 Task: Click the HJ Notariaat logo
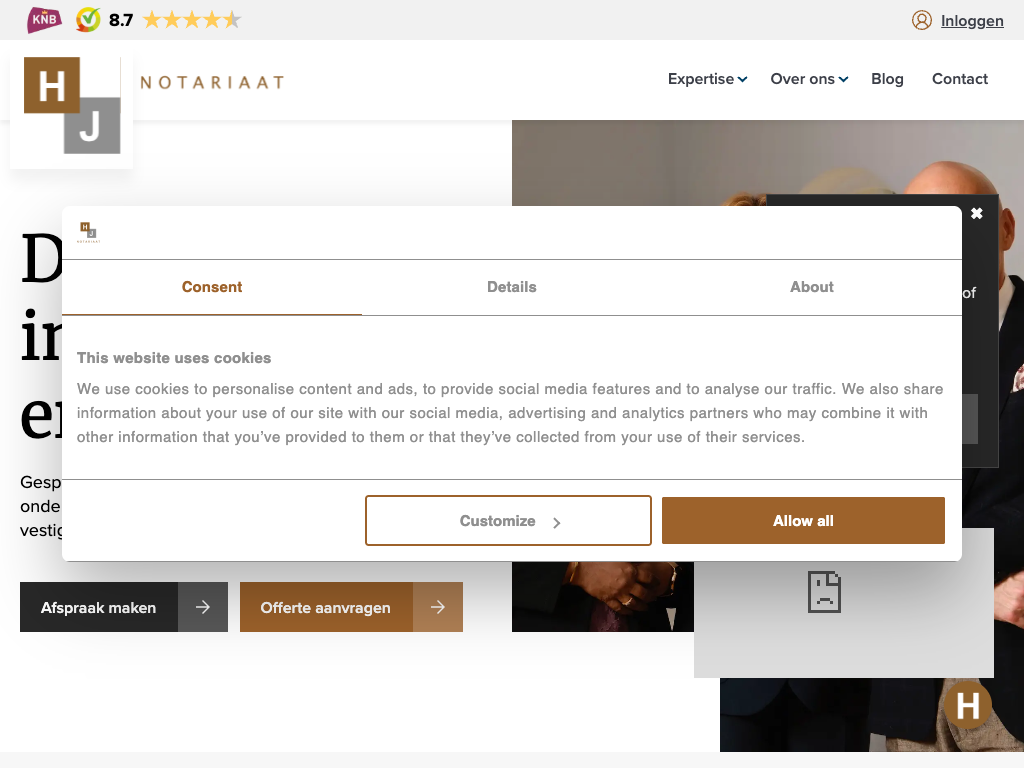72,106
